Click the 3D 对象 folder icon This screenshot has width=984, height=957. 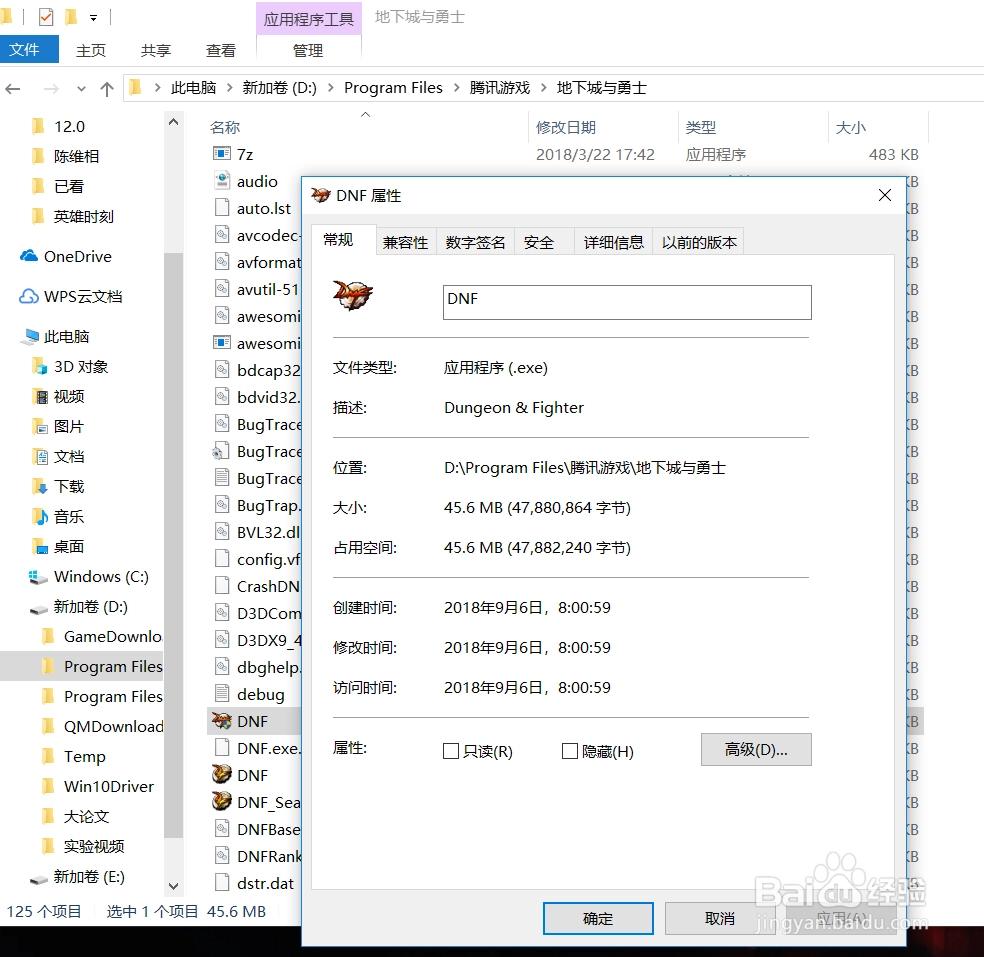(x=40, y=366)
